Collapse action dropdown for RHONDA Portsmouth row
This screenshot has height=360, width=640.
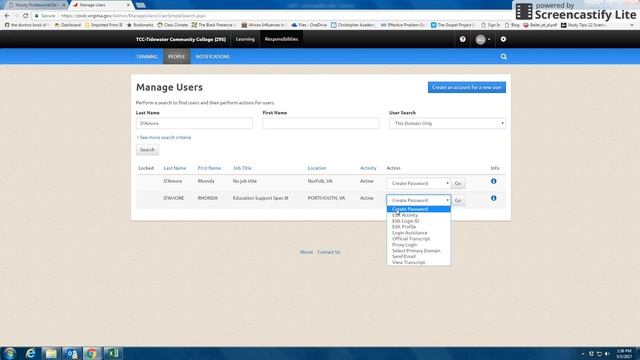click(418, 200)
